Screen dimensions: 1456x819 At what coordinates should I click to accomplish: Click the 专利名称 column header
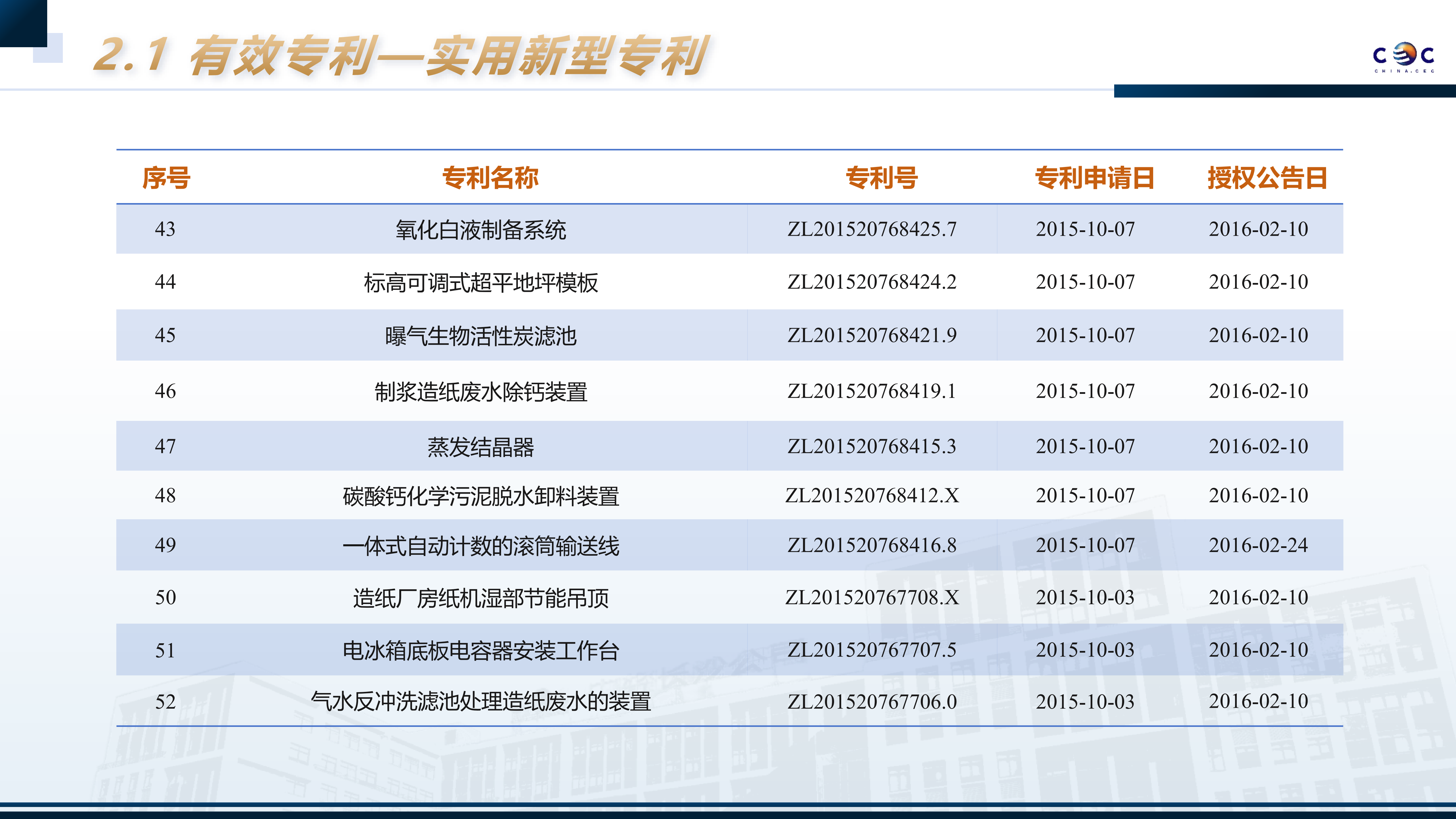(490, 177)
